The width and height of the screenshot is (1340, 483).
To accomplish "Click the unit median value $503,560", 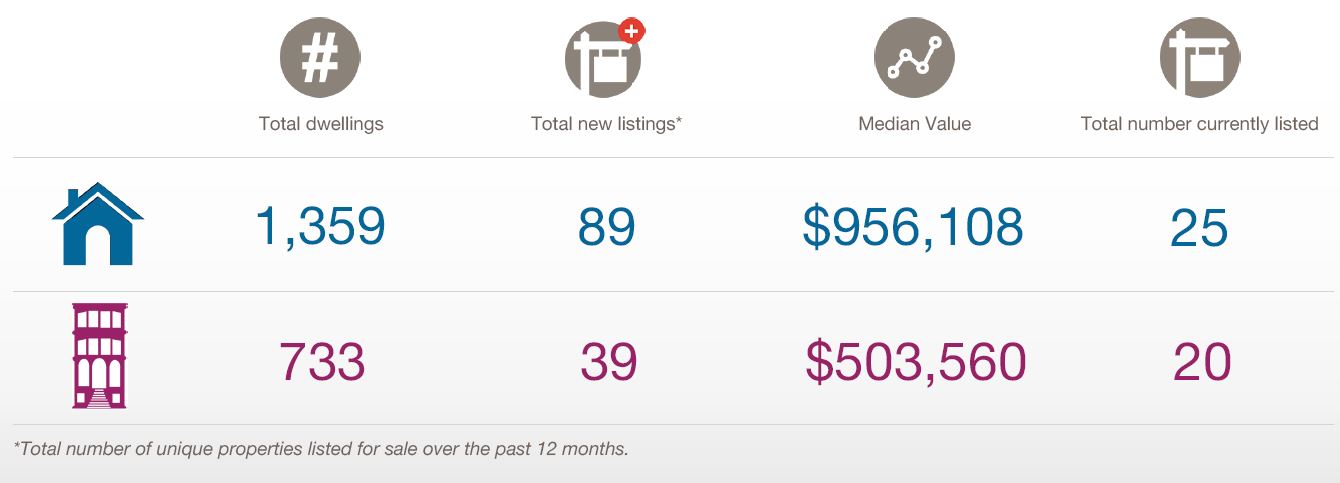I will point(916,361).
